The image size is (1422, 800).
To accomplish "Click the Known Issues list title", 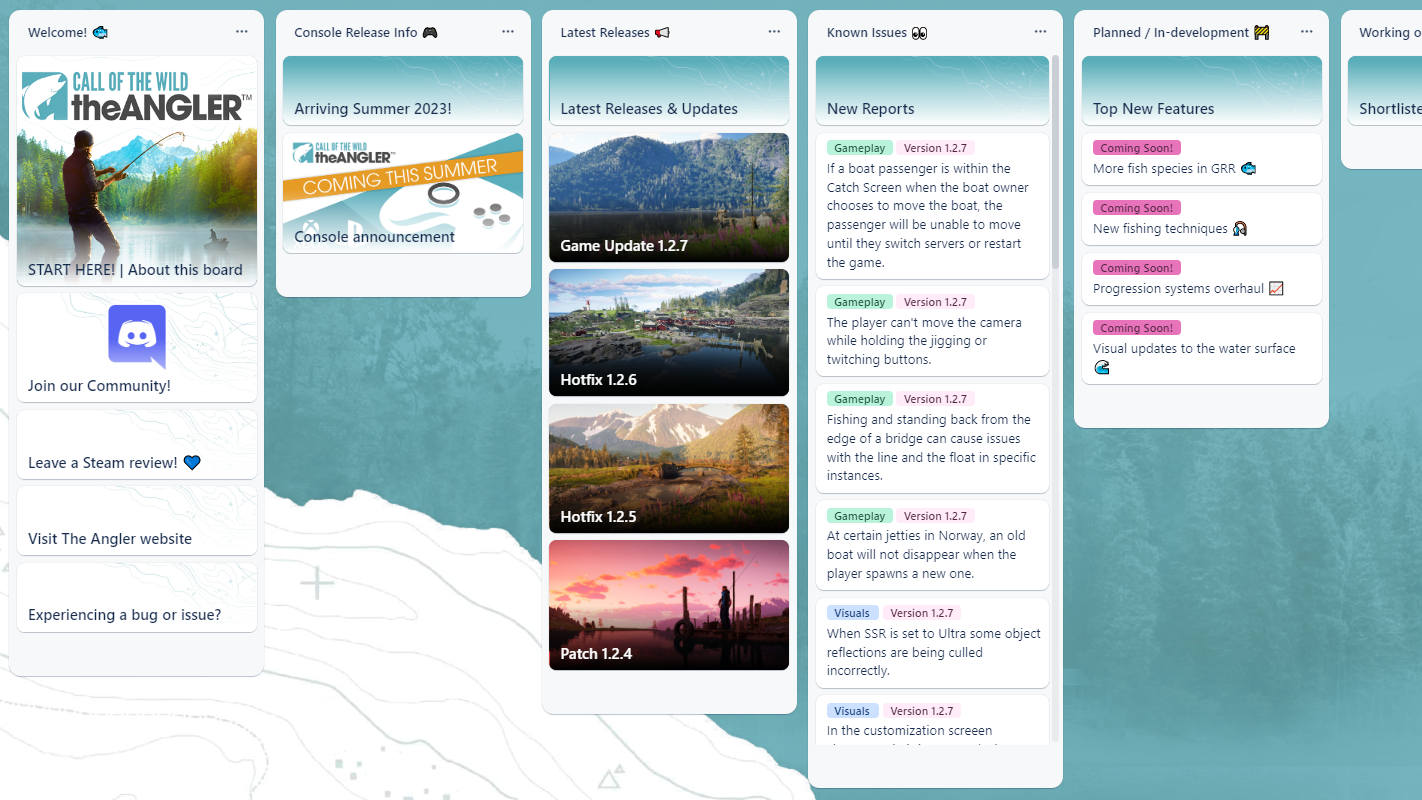I will pos(877,33).
